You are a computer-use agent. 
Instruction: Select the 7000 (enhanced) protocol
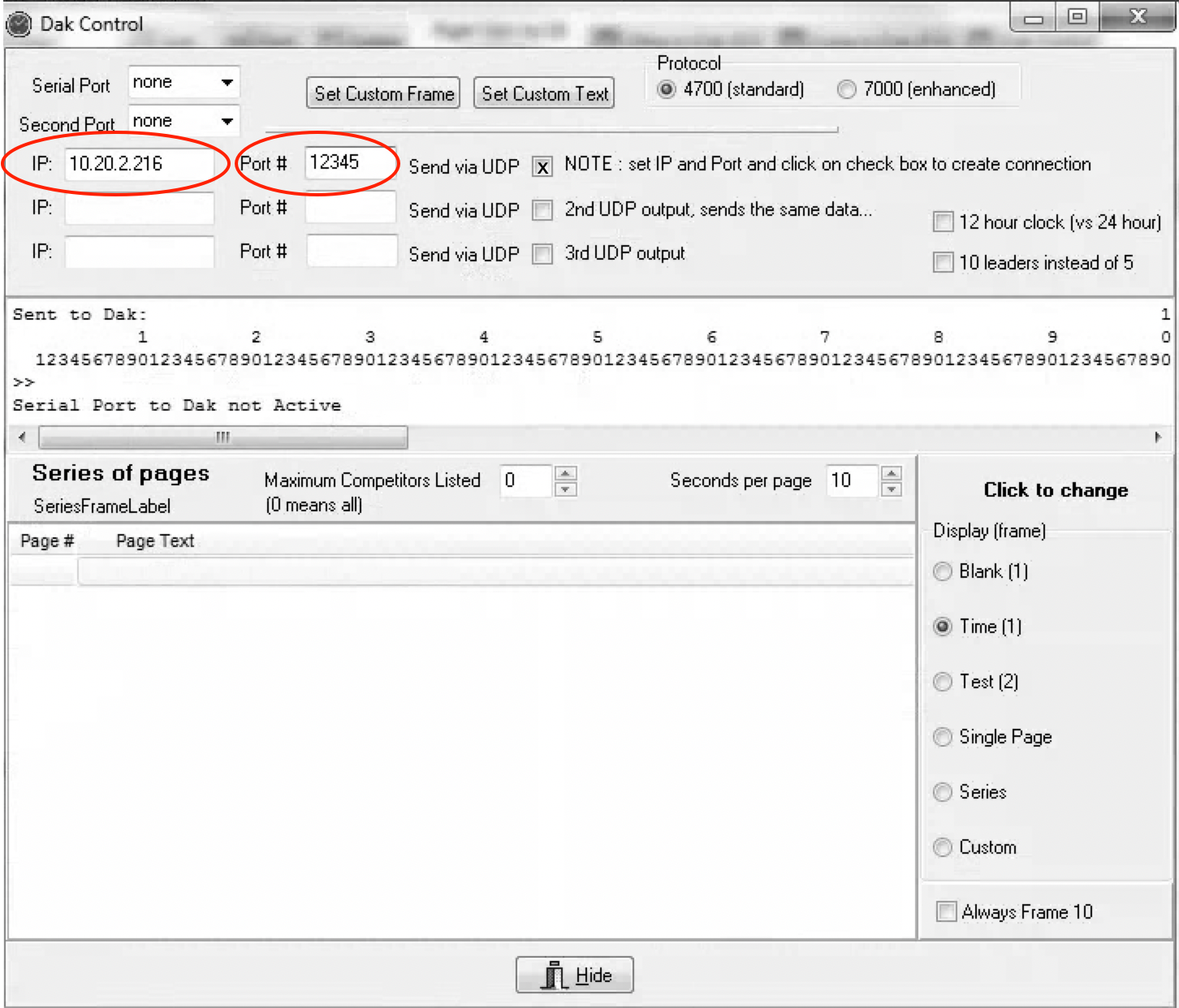846,89
